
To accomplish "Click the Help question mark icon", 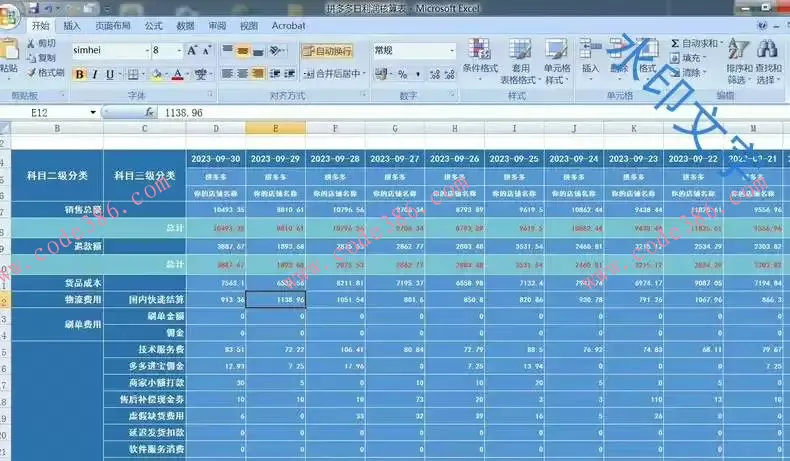I will pos(762,26).
